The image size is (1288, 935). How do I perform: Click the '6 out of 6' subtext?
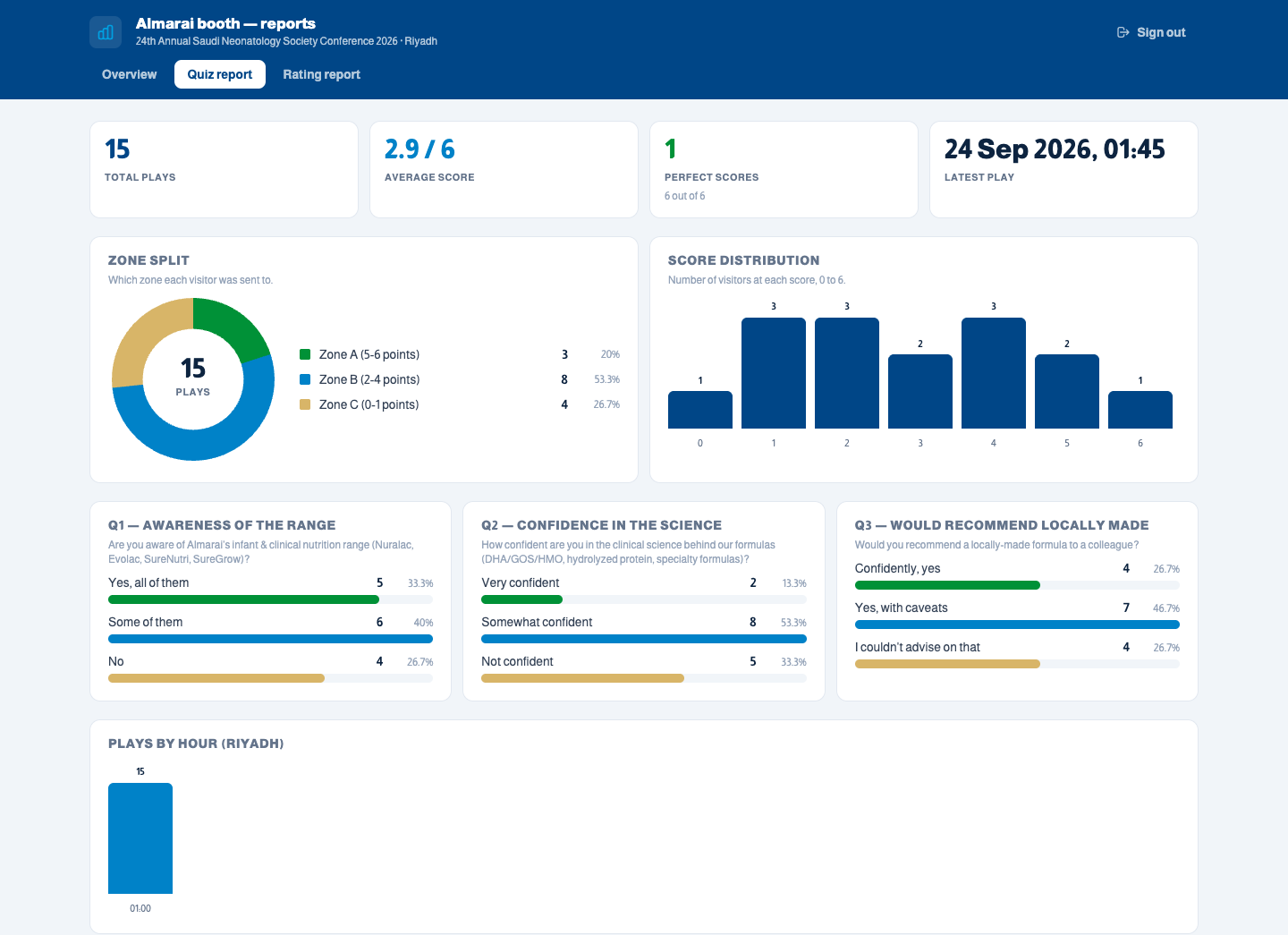click(684, 196)
